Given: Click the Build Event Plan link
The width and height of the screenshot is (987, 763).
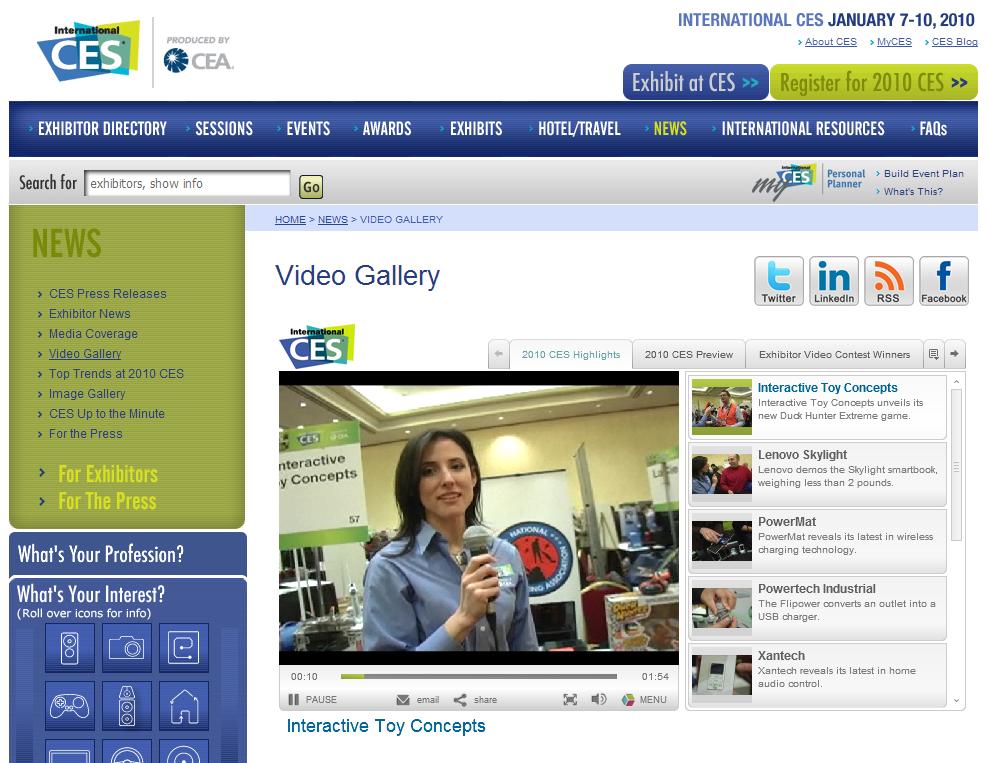Looking at the screenshot, I should tap(923, 174).
